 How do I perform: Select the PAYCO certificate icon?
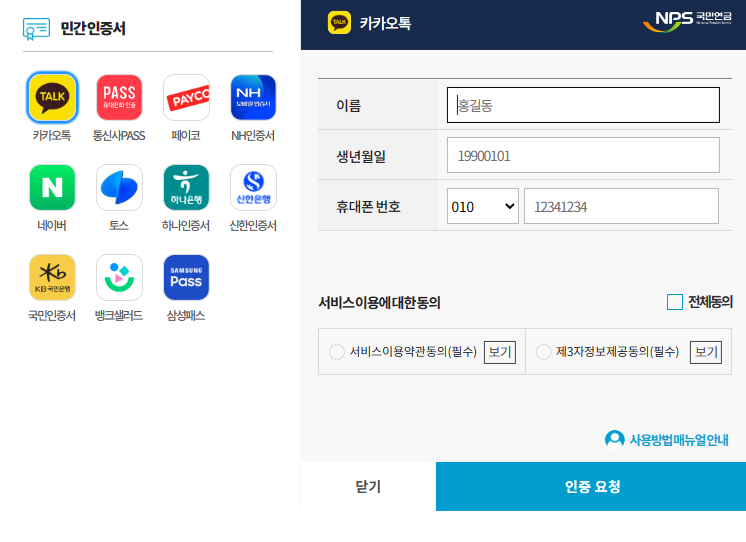tap(186, 97)
